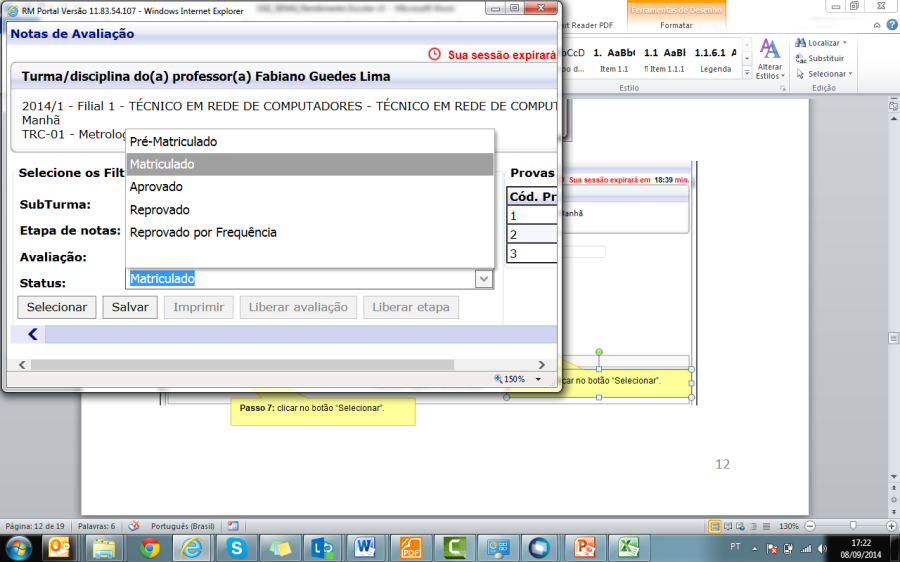This screenshot has width=900, height=562.
Task: Click the red session expiry clock icon
Action: pos(435,54)
